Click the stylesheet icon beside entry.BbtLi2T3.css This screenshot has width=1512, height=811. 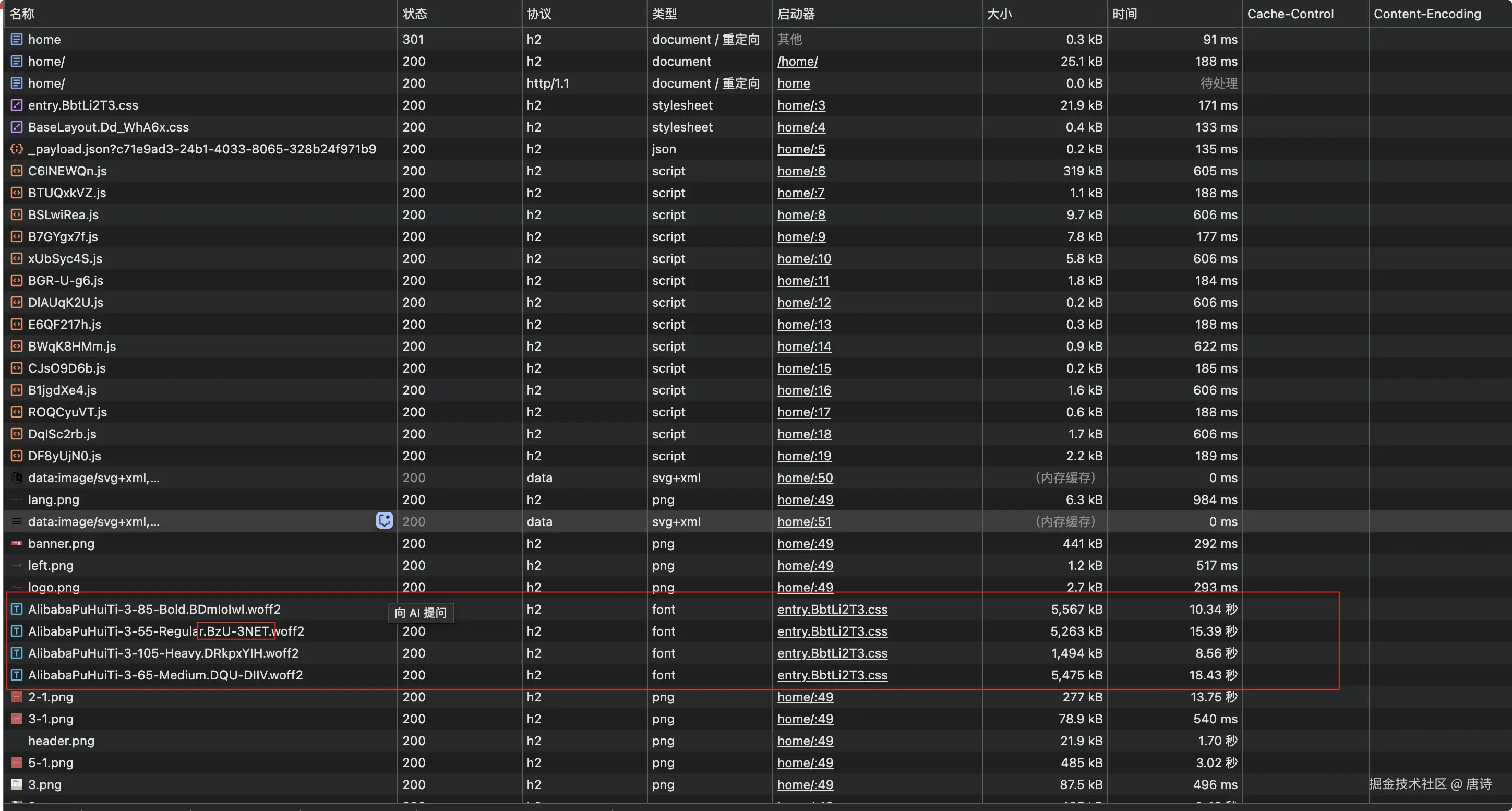(17, 105)
